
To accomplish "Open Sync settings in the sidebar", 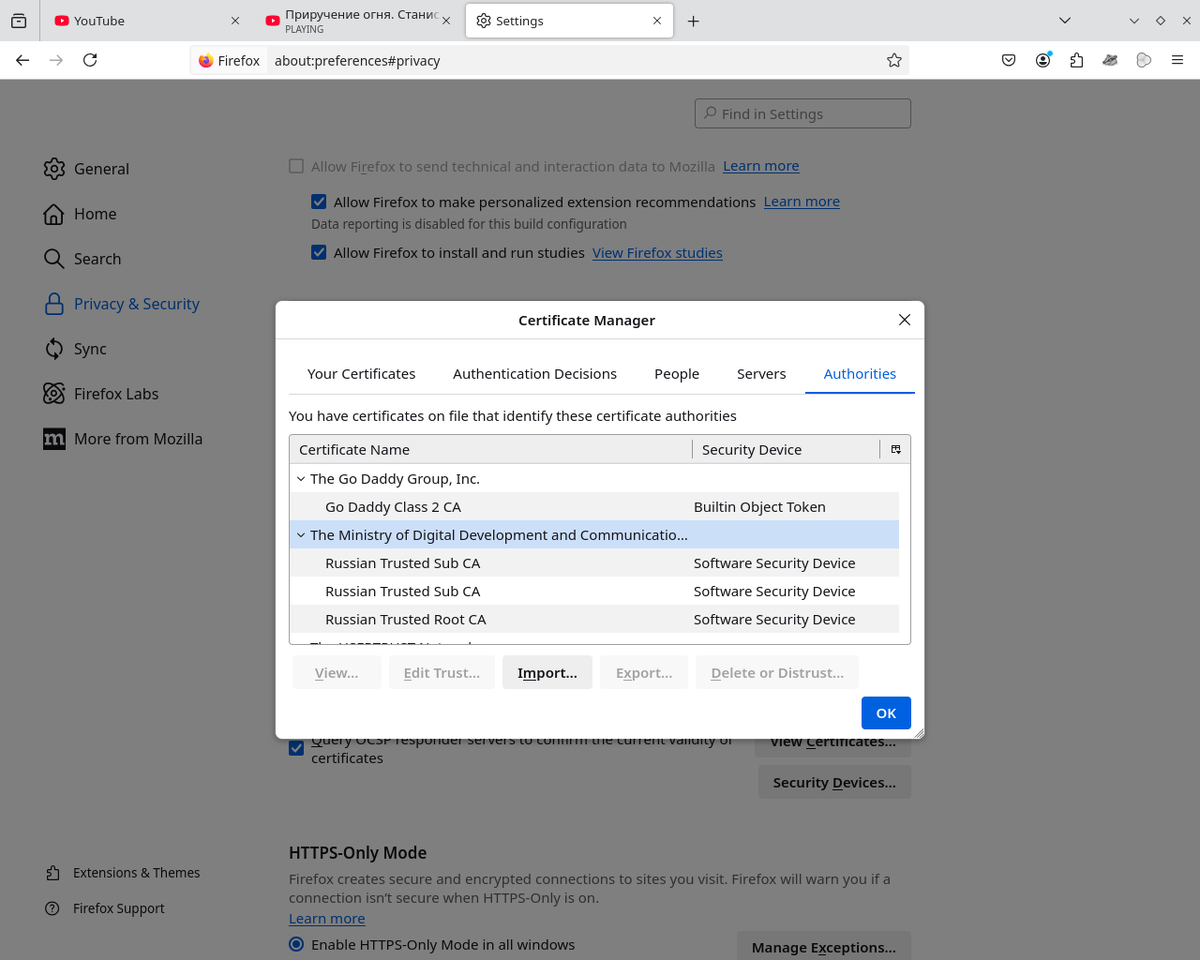I will [75, 349].
